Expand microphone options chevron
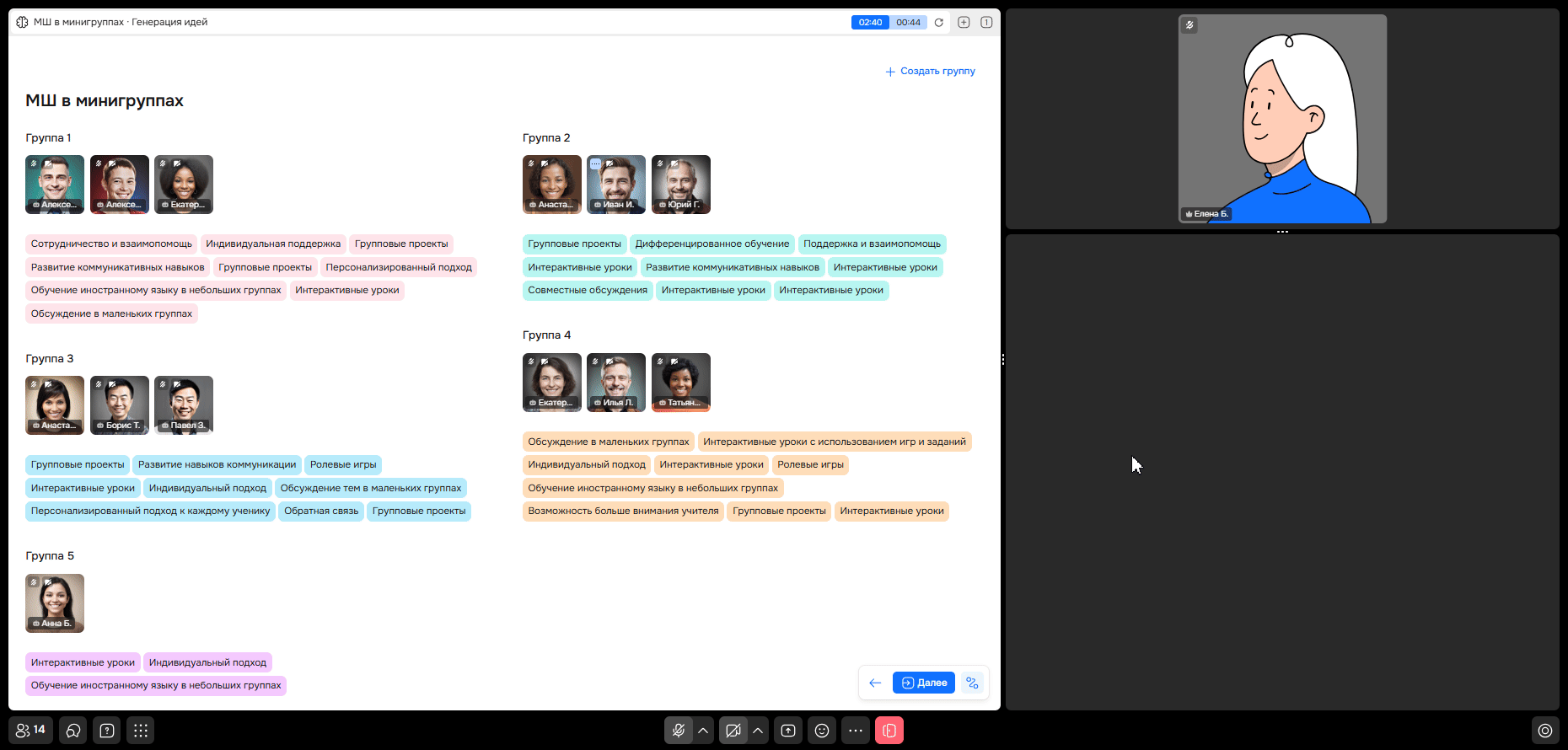 703,731
